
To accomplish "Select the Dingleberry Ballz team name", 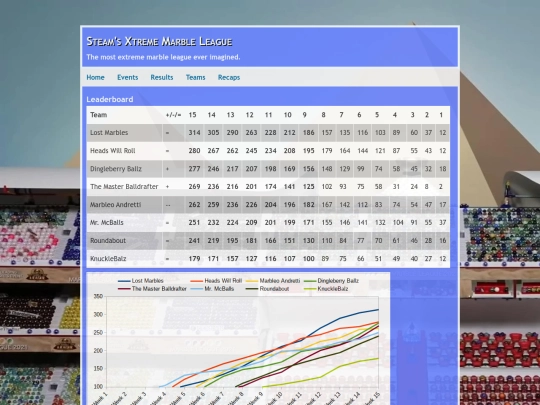I will (x=116, y=169).
